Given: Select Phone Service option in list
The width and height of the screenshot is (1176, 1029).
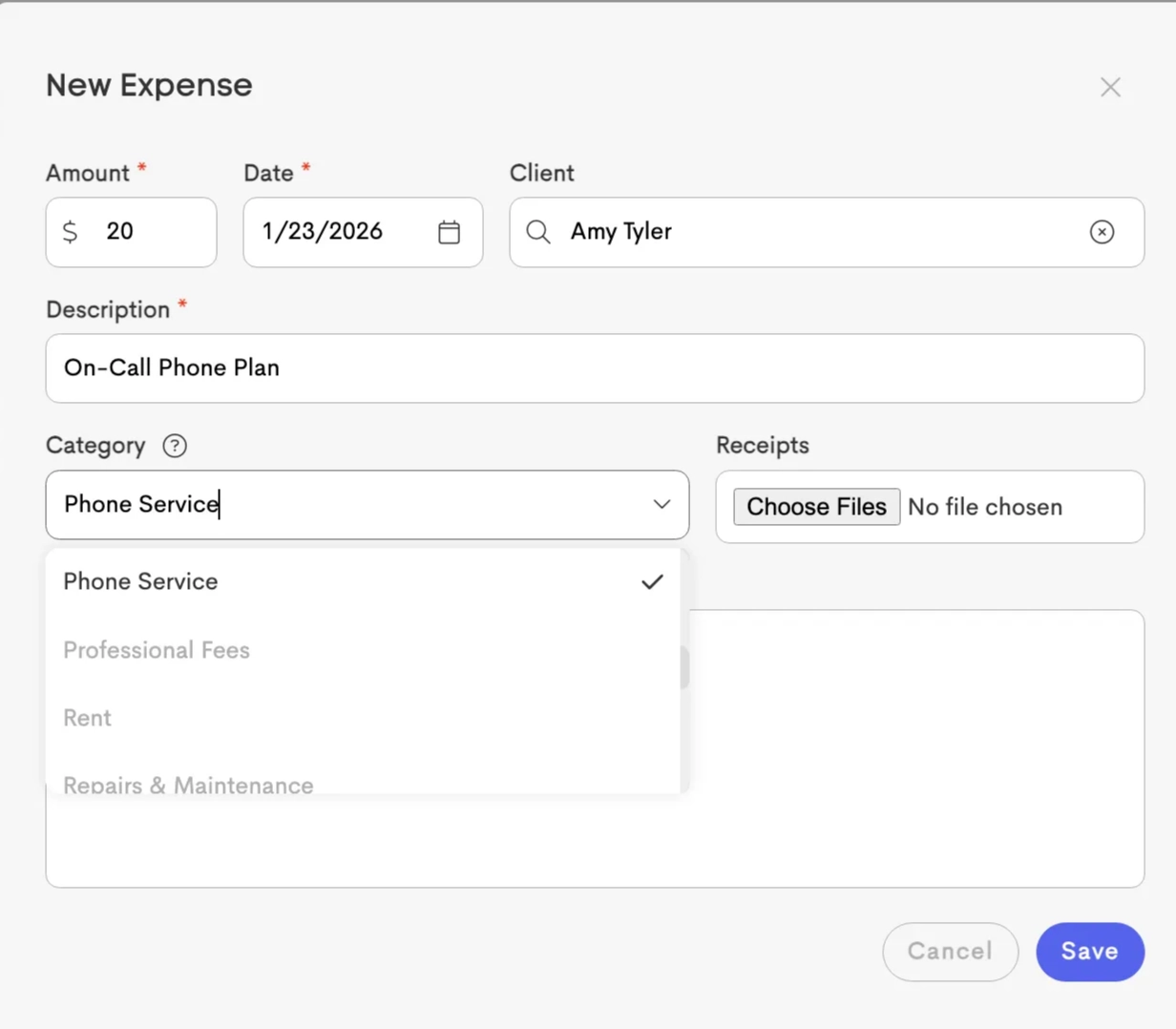Looking at the screenshot, I should [x=363, y=581].
